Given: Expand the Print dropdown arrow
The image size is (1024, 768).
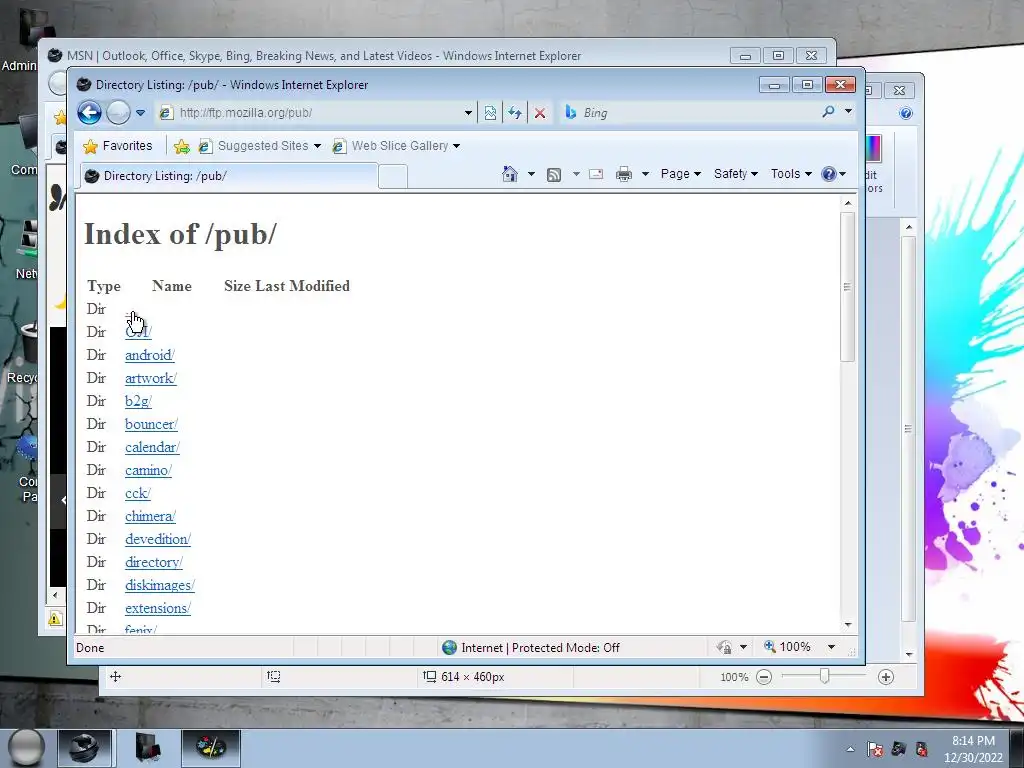Looking at the screenshot, I should [645, 174].
